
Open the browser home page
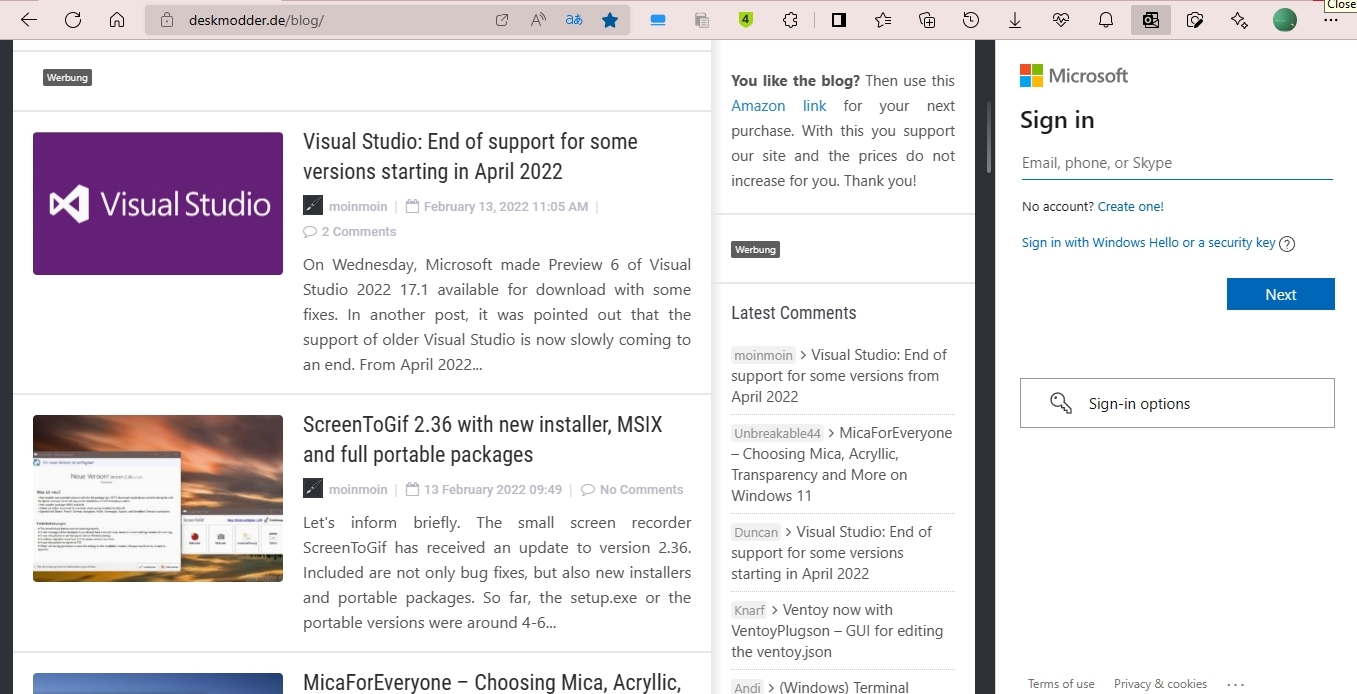pyautogui.click(x=117, y=20)
